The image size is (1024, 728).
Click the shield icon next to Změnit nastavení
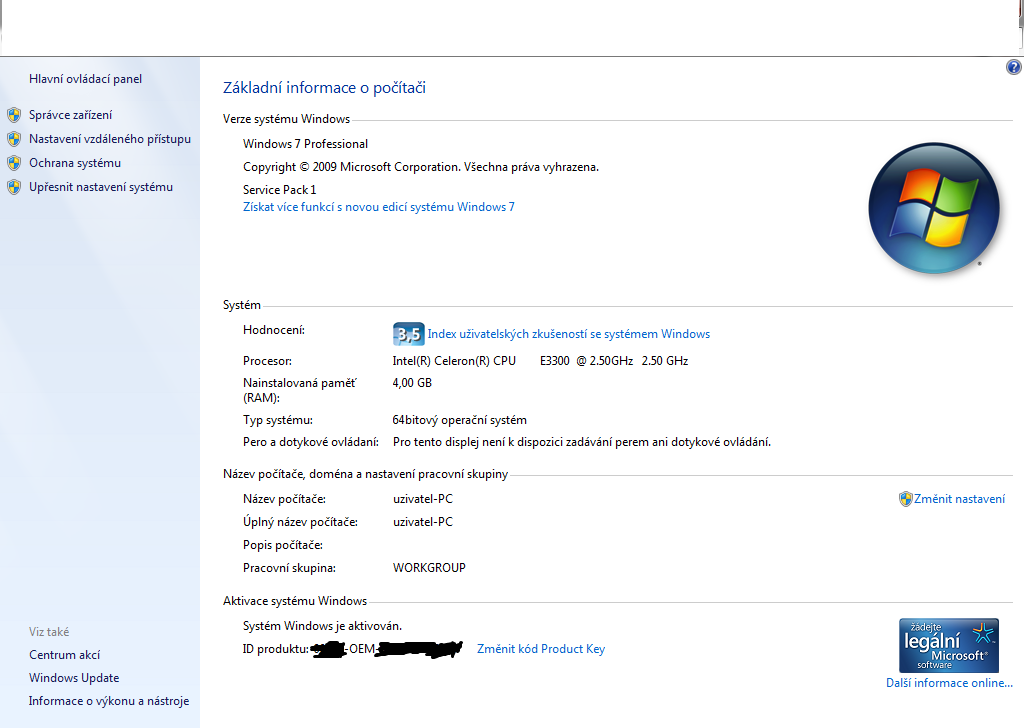coord(906,499)
